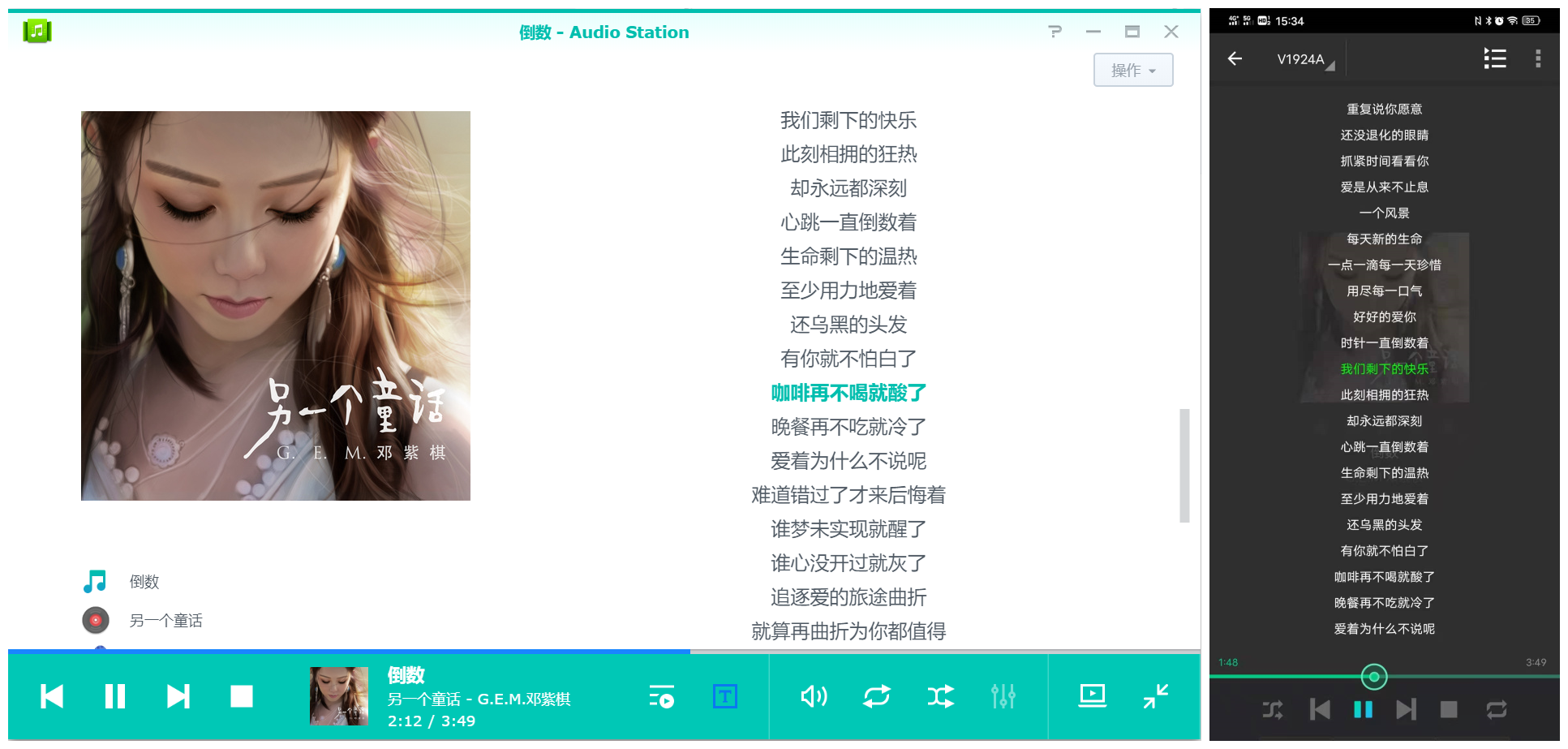This screenshot has width=1568, height=749.
Task: Click the volume speaker icon
Action: pos(814,696)
